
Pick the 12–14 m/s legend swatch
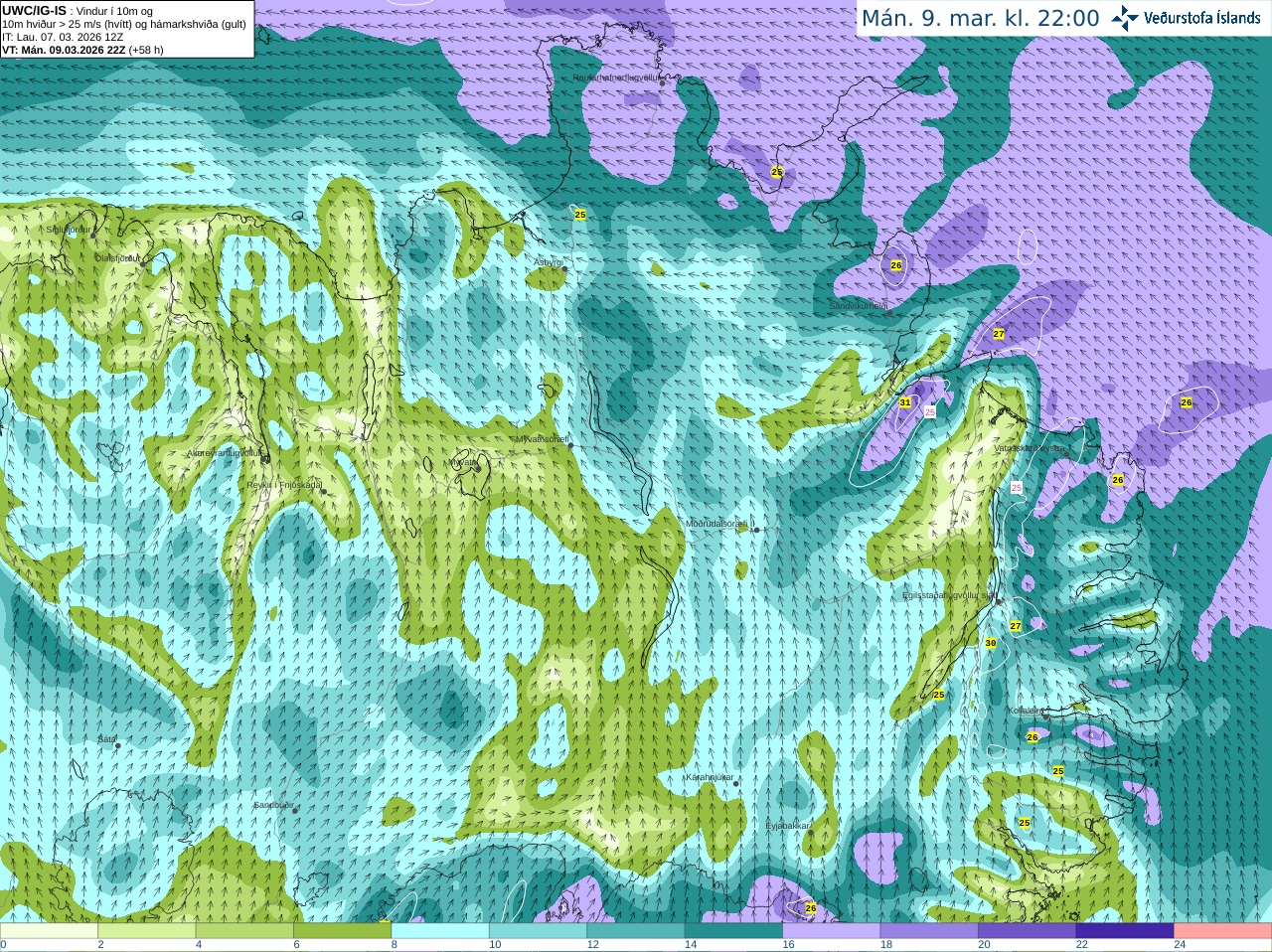point(636,930)
